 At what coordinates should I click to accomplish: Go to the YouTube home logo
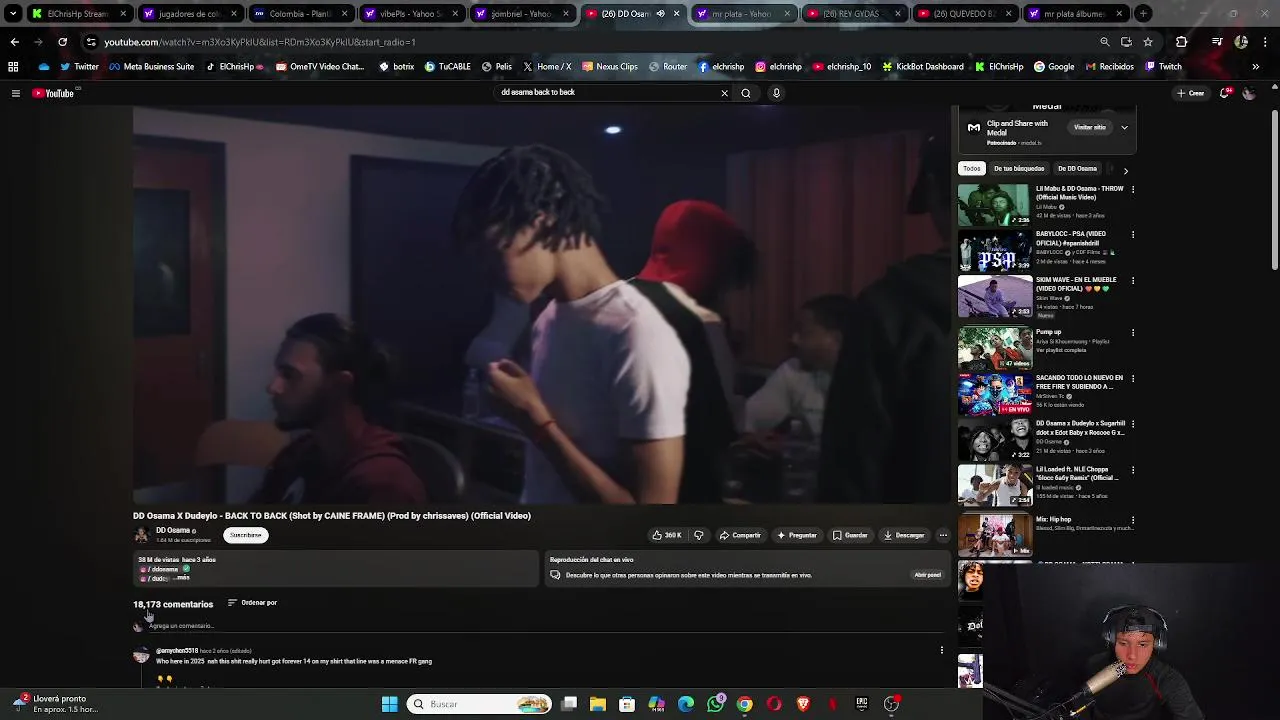tap(53, 93)
